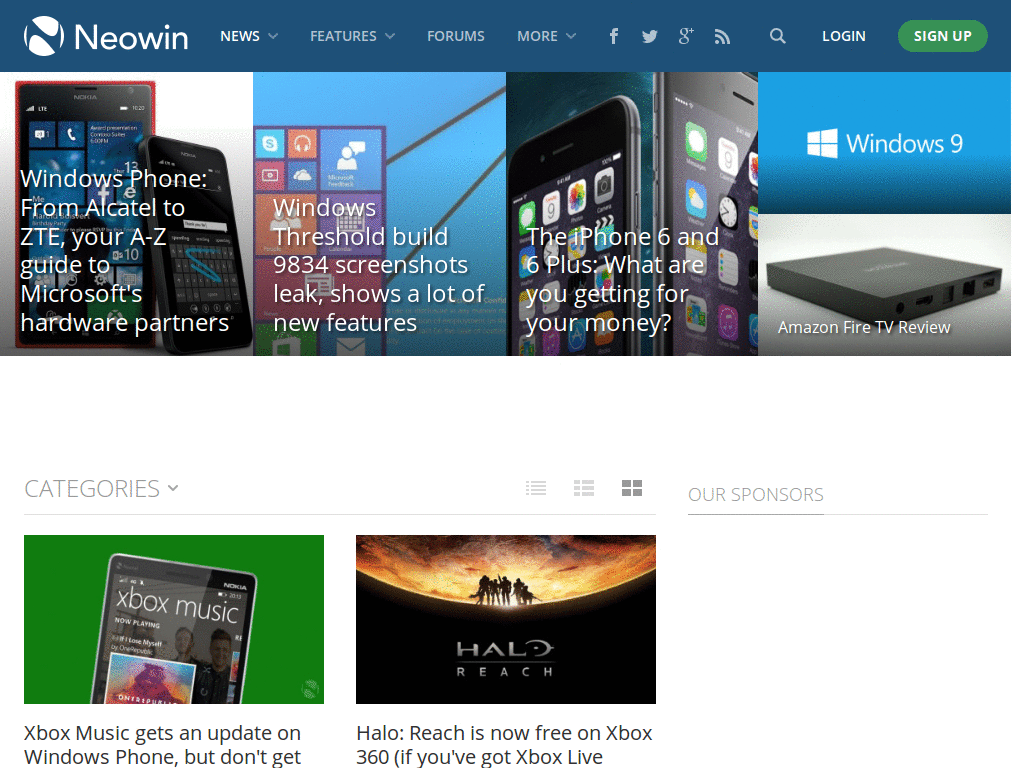Open the CATEGORIES dropdown
This screenshot has height=768, width=1024.
101,488
